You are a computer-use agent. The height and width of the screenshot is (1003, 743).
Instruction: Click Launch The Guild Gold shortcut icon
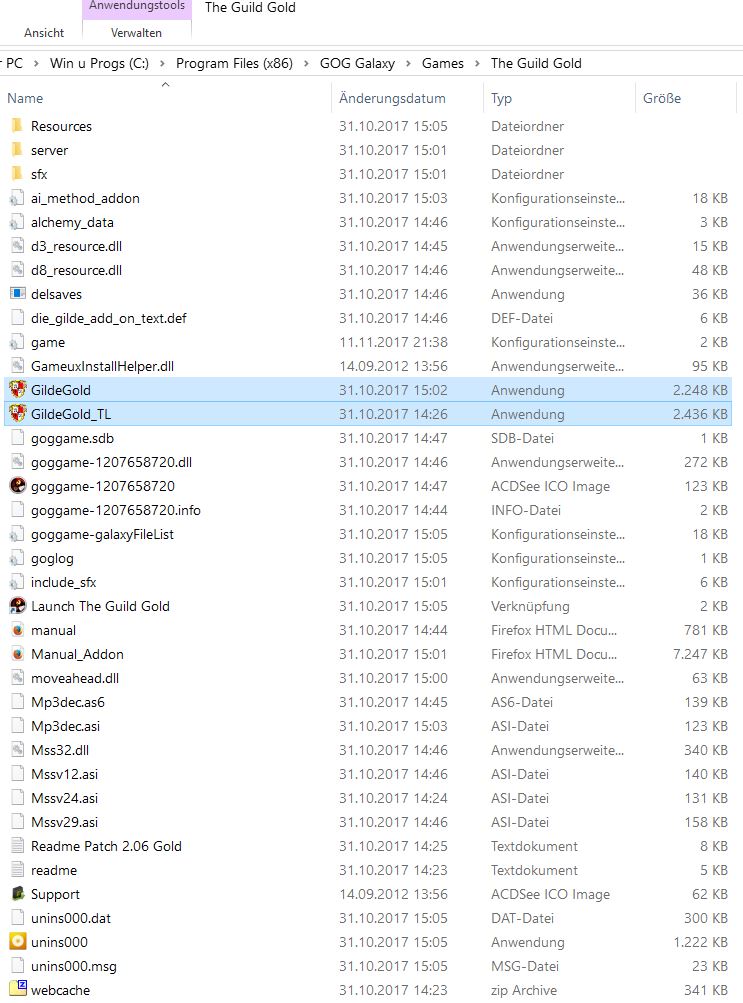tap(17, 606)
